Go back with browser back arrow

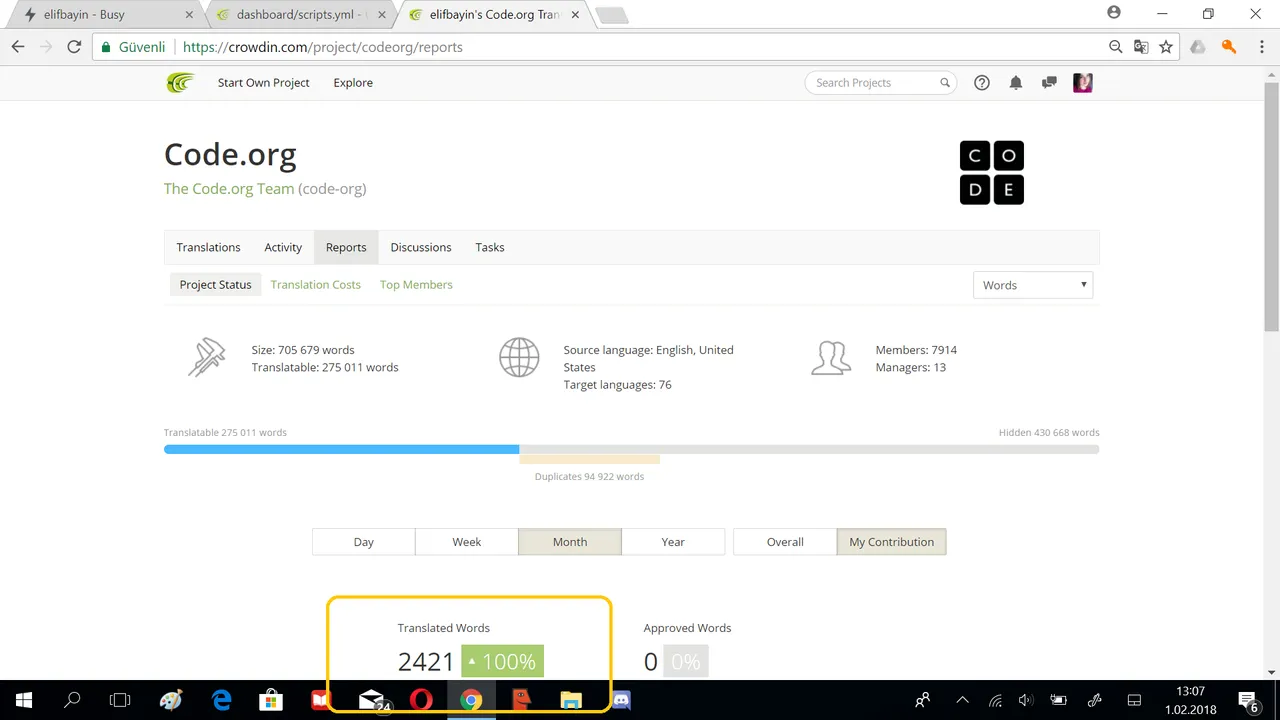(18, 47)
